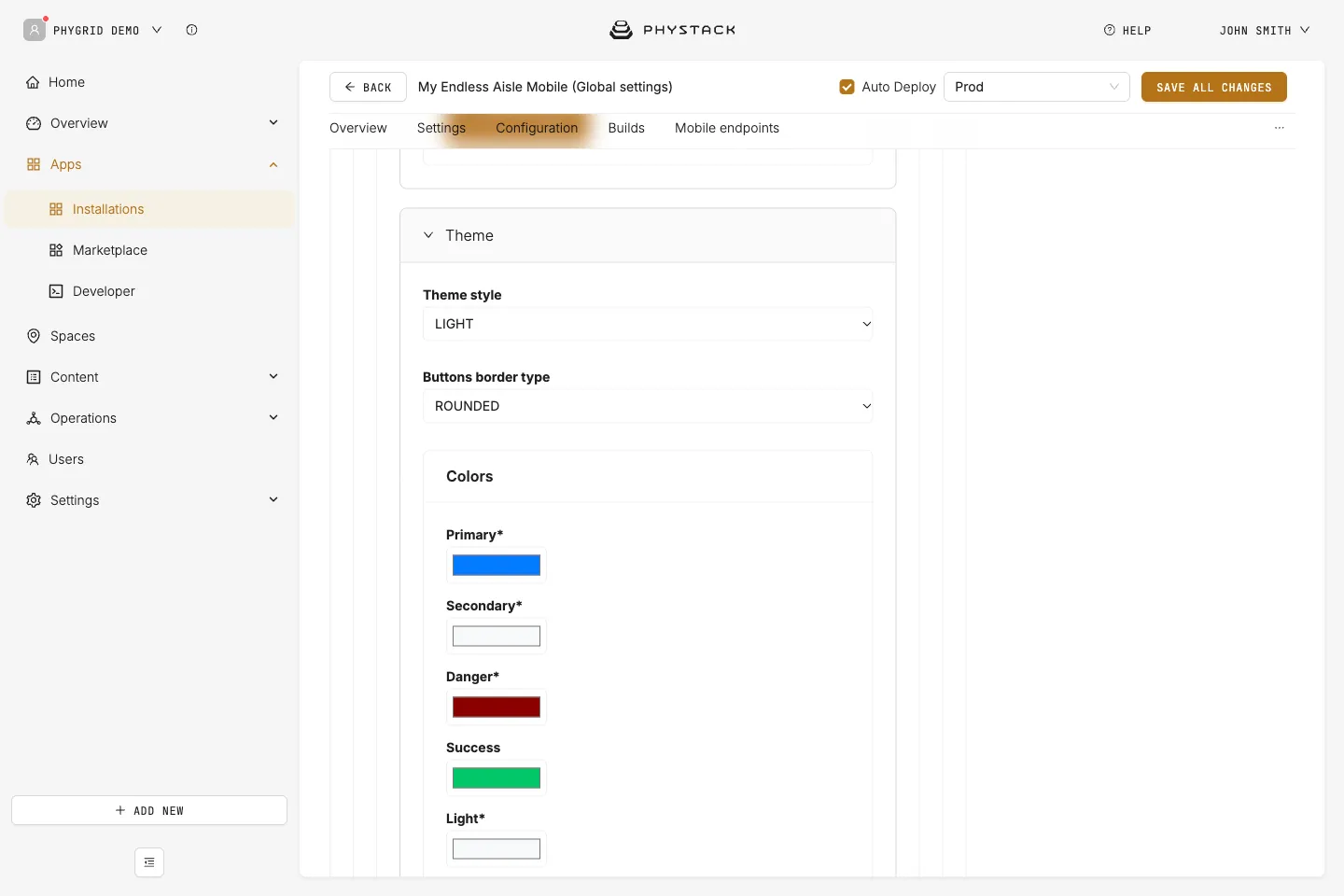Open the more options ellipsis menu
This screenshot has height=896, width=1344.
point(1280,128)
